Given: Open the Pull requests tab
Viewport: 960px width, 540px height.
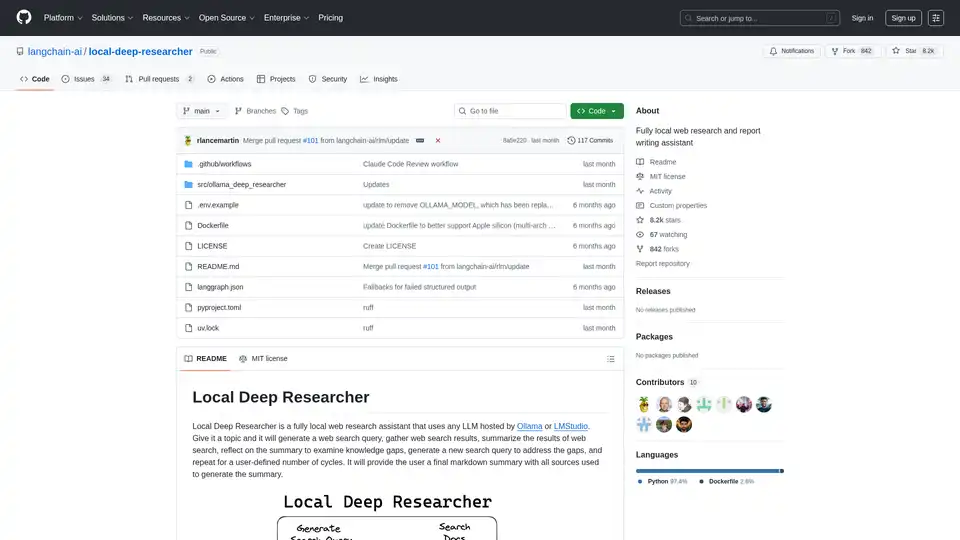Looking at the screenshot, I should click(x=159, y=79).
